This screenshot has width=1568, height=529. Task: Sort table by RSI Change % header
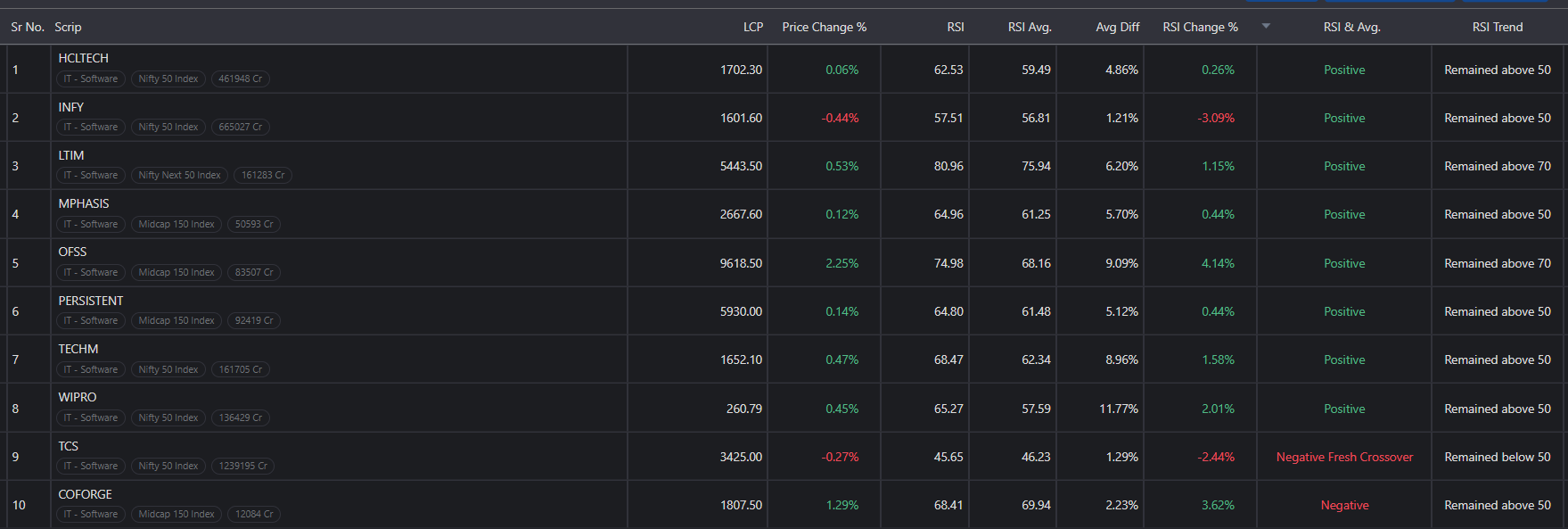click(1200, 27)
